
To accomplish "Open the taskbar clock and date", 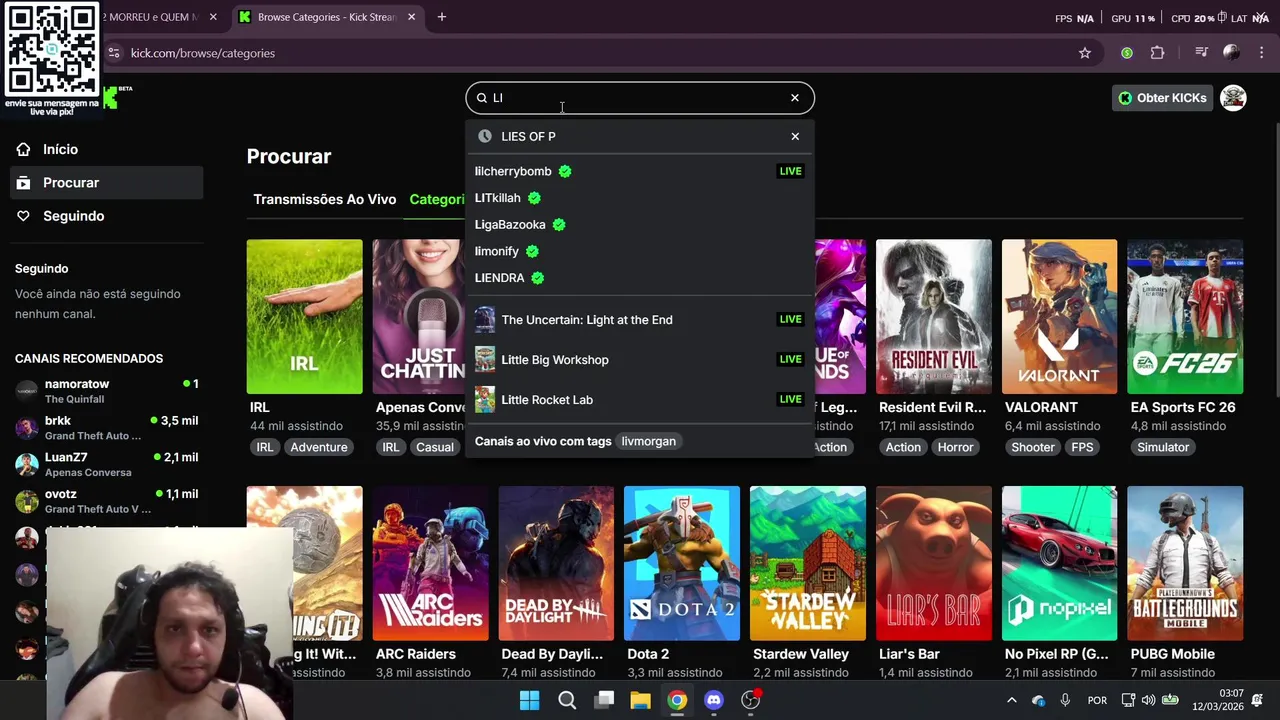I will pyautogui.click(x=1219, y=700).
